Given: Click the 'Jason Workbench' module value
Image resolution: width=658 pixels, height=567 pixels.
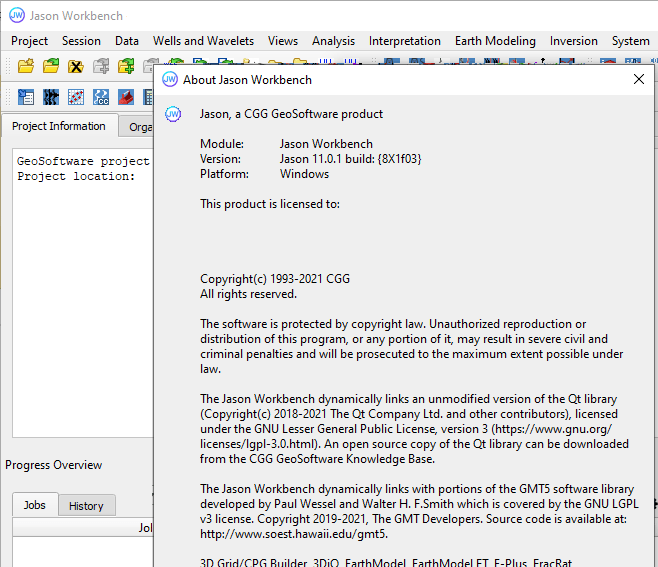Looking at the screenshot, I should point(326,144).
